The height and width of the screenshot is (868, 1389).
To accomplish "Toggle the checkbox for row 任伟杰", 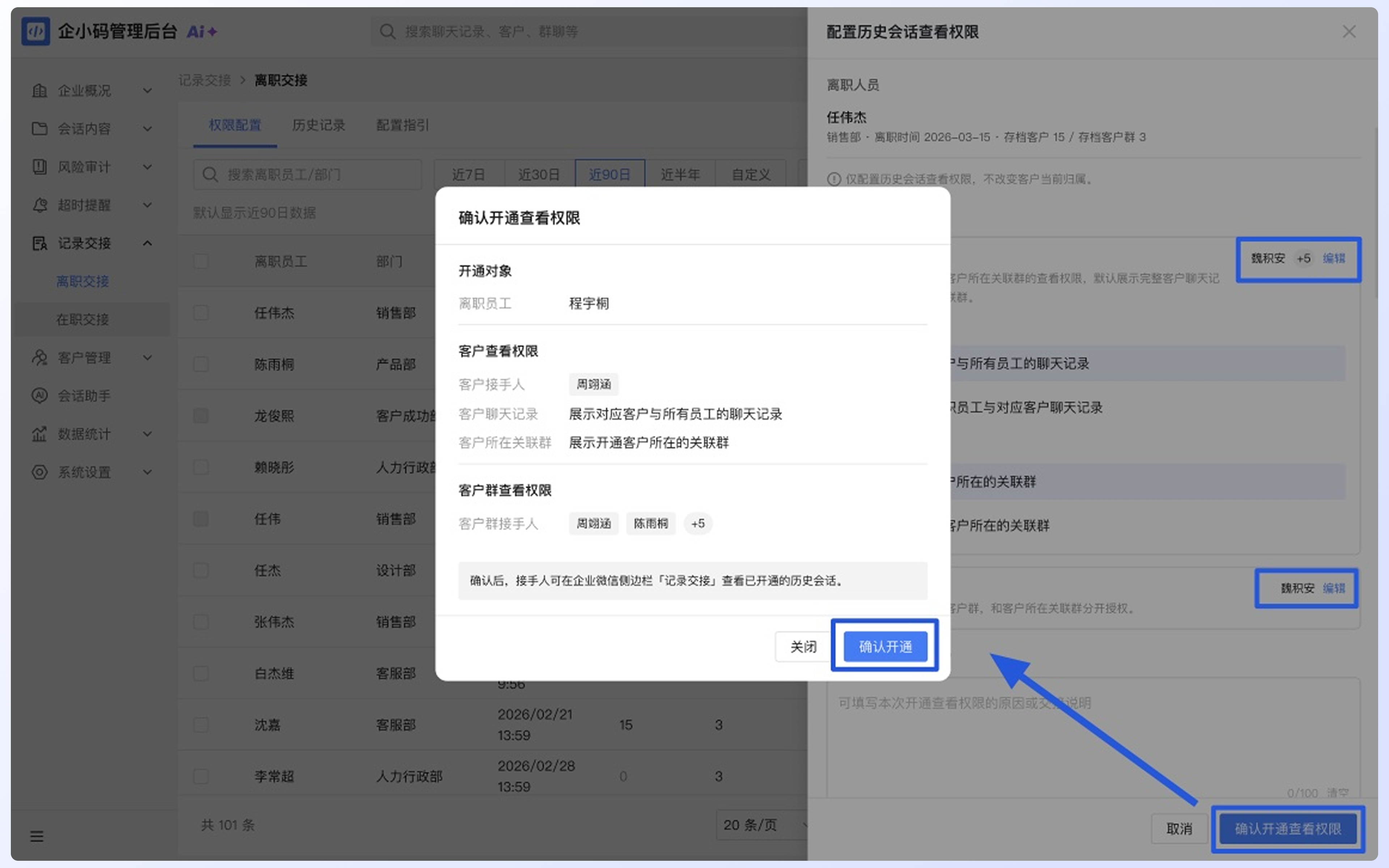I will click(201, 313).
